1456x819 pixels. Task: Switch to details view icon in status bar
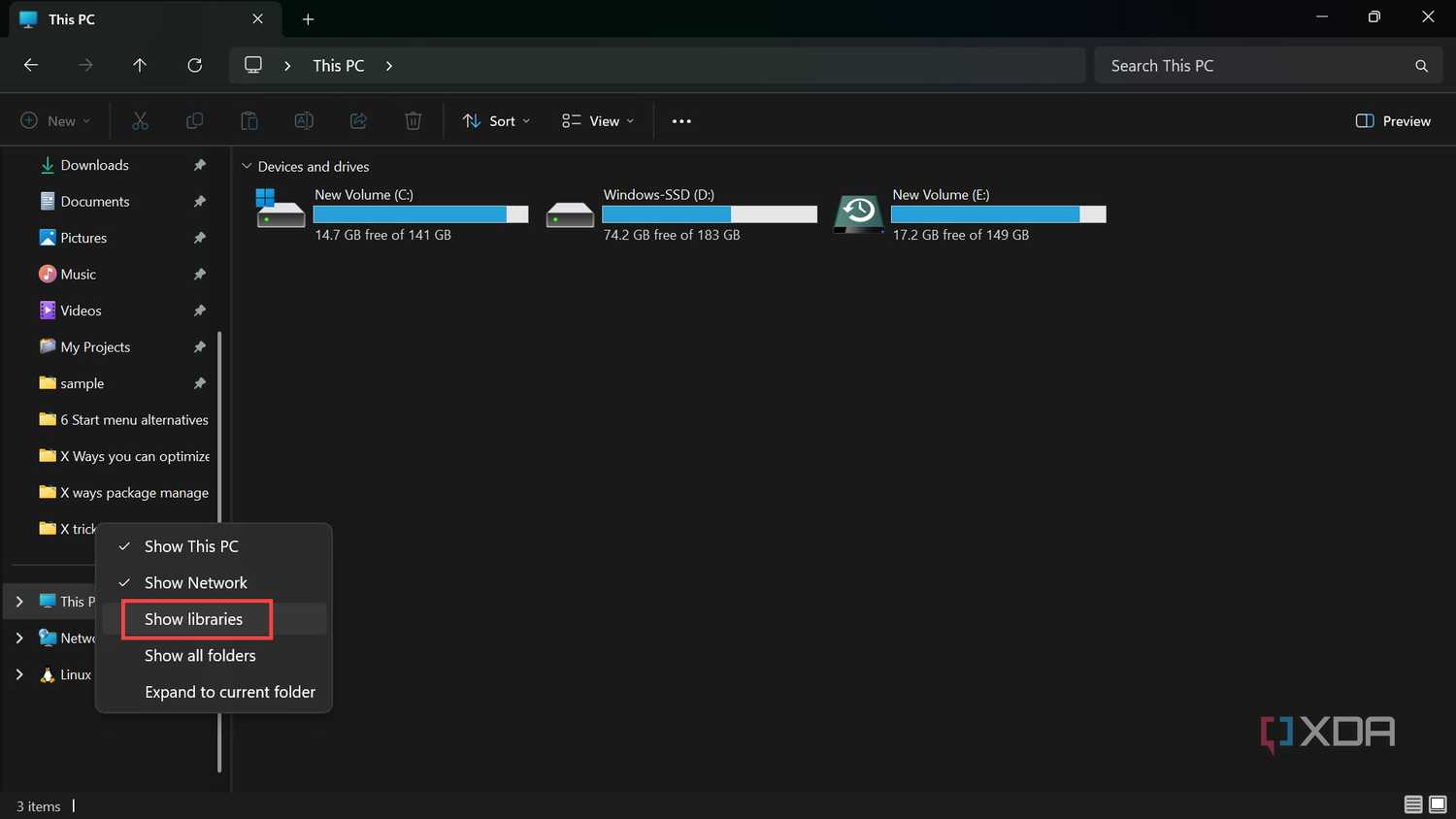pyautogui.click(x=1413, y=804)
